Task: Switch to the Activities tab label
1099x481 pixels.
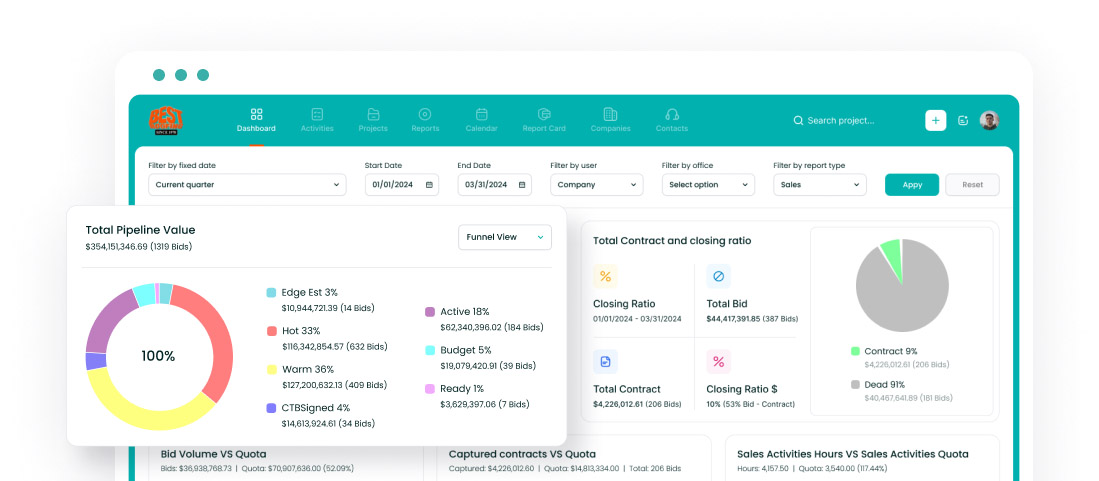Action: [x=317, y=128]
